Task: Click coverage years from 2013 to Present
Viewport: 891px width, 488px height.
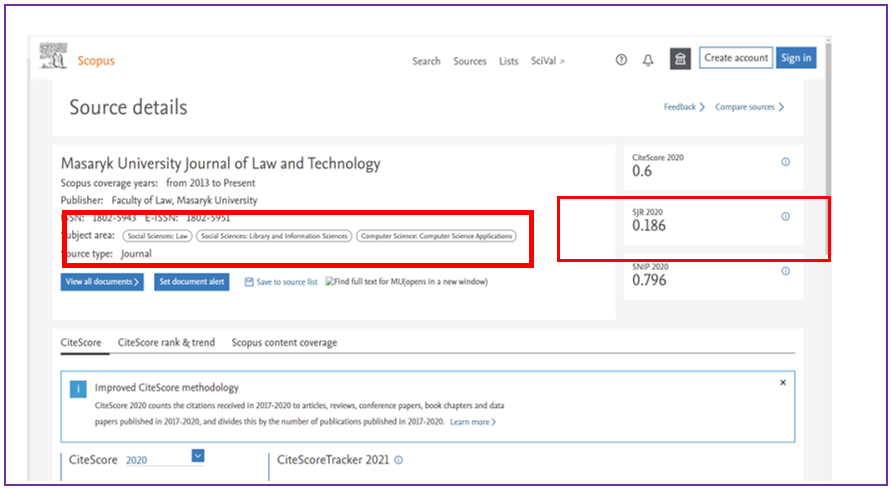Action: tap(211, 183)
